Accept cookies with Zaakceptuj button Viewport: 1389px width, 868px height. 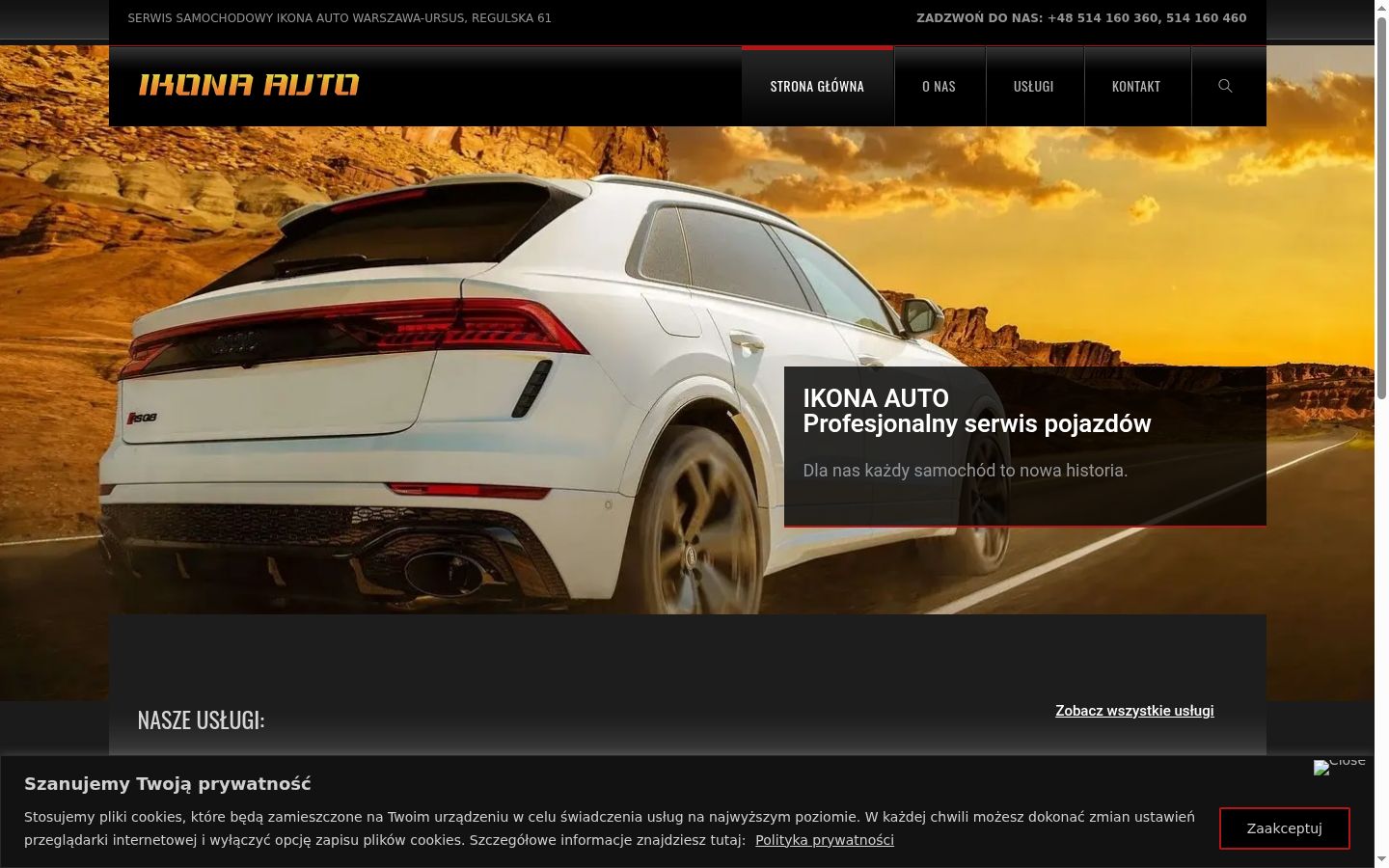[1284, 828]
